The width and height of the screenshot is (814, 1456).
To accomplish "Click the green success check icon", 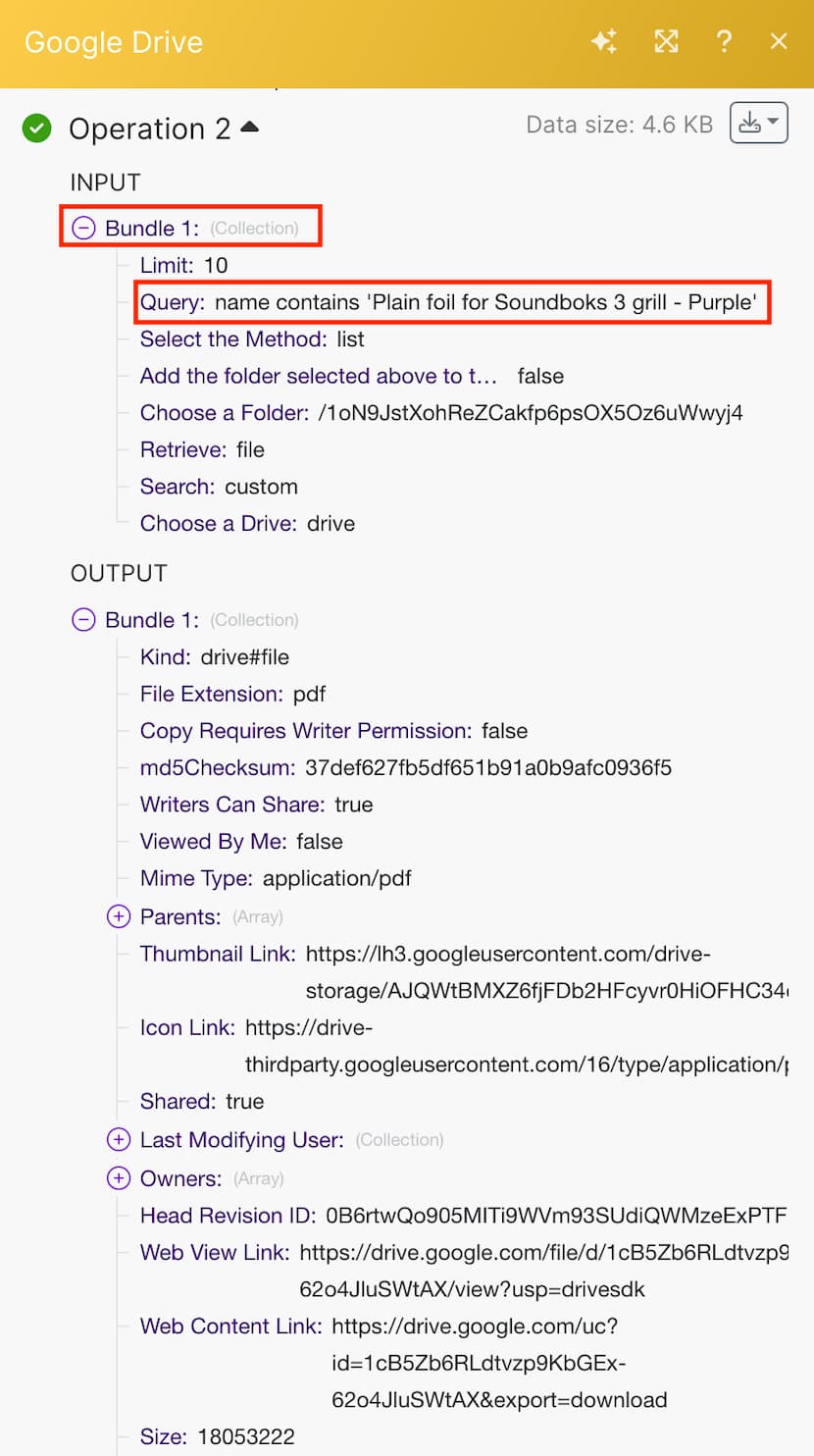I will [37, 128].
